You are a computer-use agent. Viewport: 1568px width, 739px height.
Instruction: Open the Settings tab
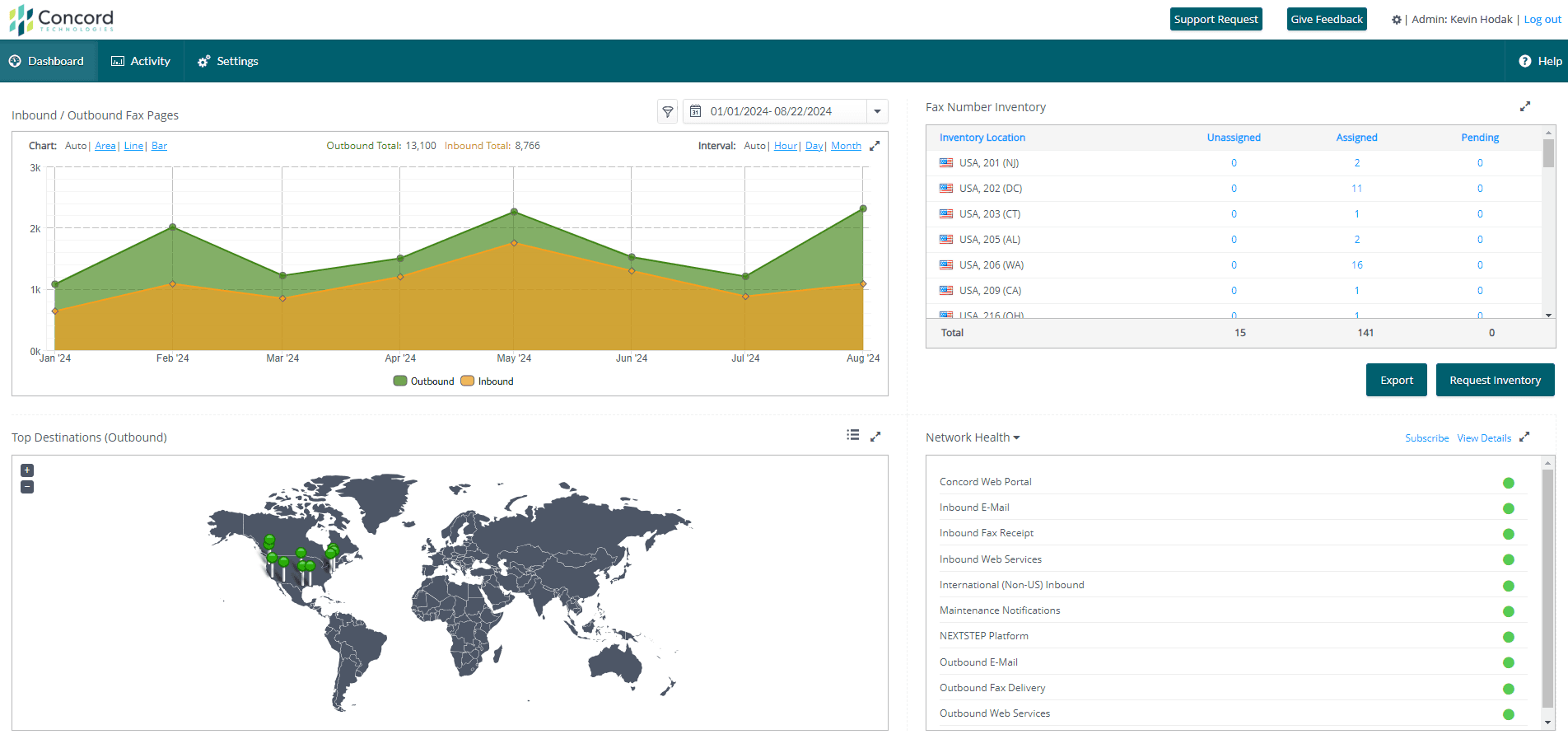pos(228,61)
